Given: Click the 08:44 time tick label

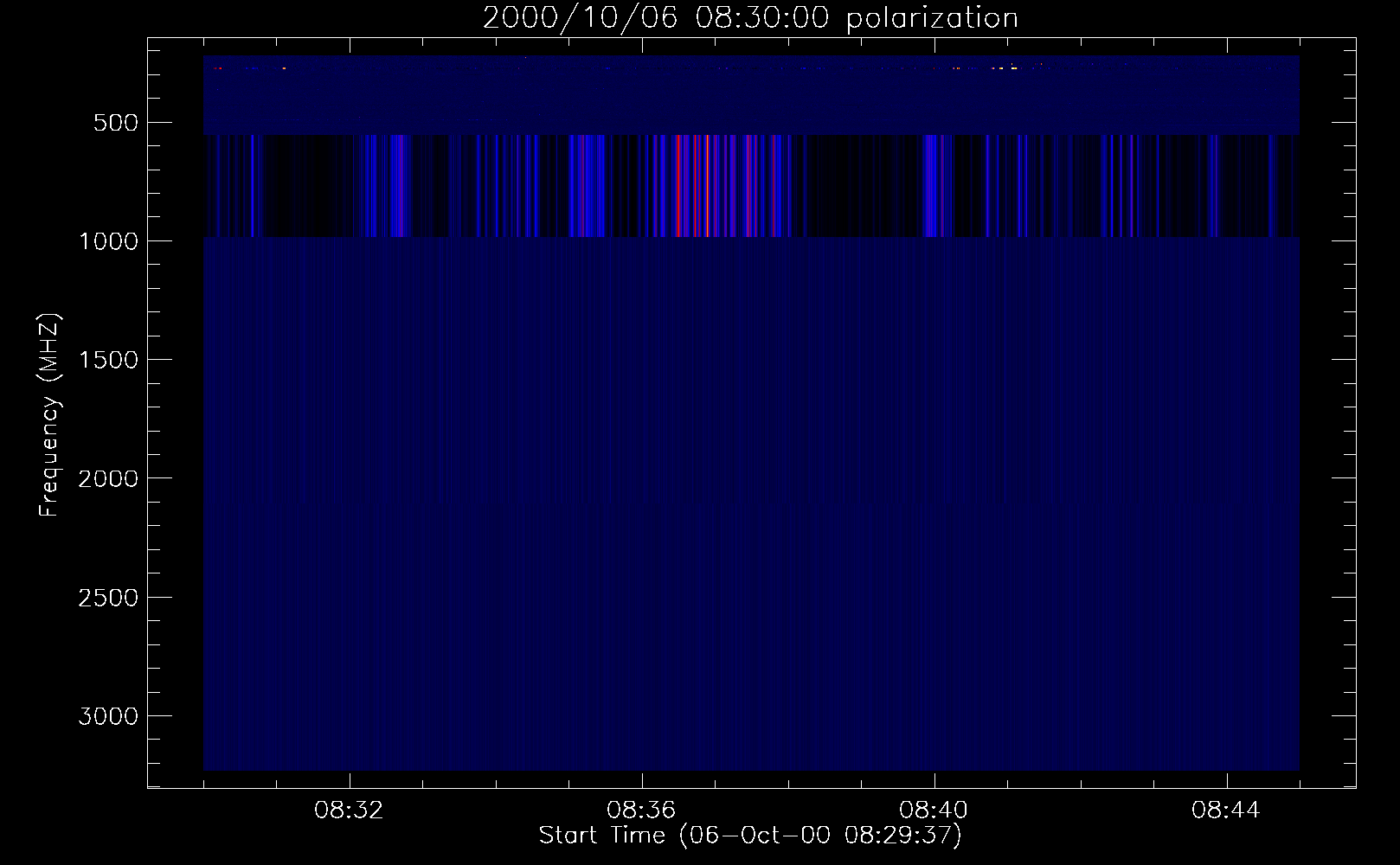Looking at the screenshot, I should (x=1226, y=811).
